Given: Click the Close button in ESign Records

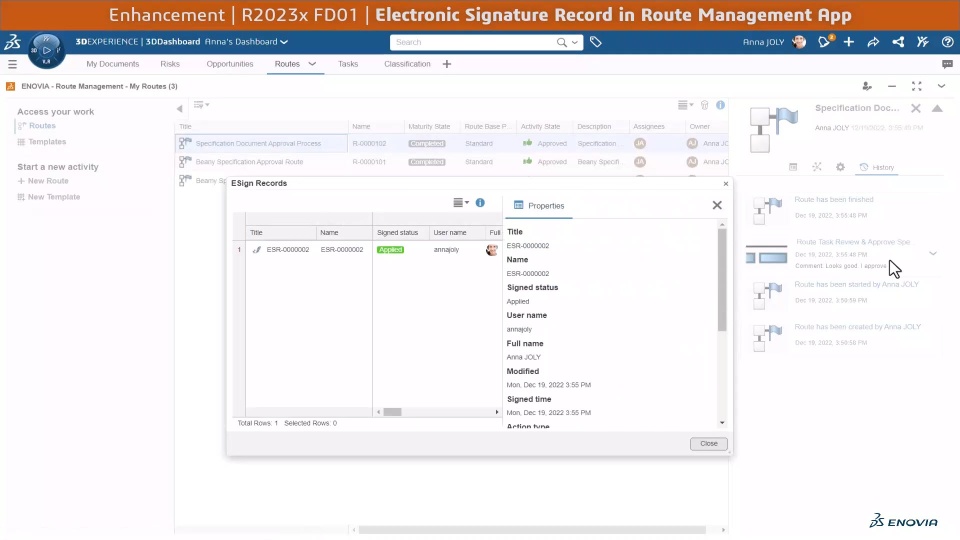Looking at the screenshot, I should (x=708, y=443).
